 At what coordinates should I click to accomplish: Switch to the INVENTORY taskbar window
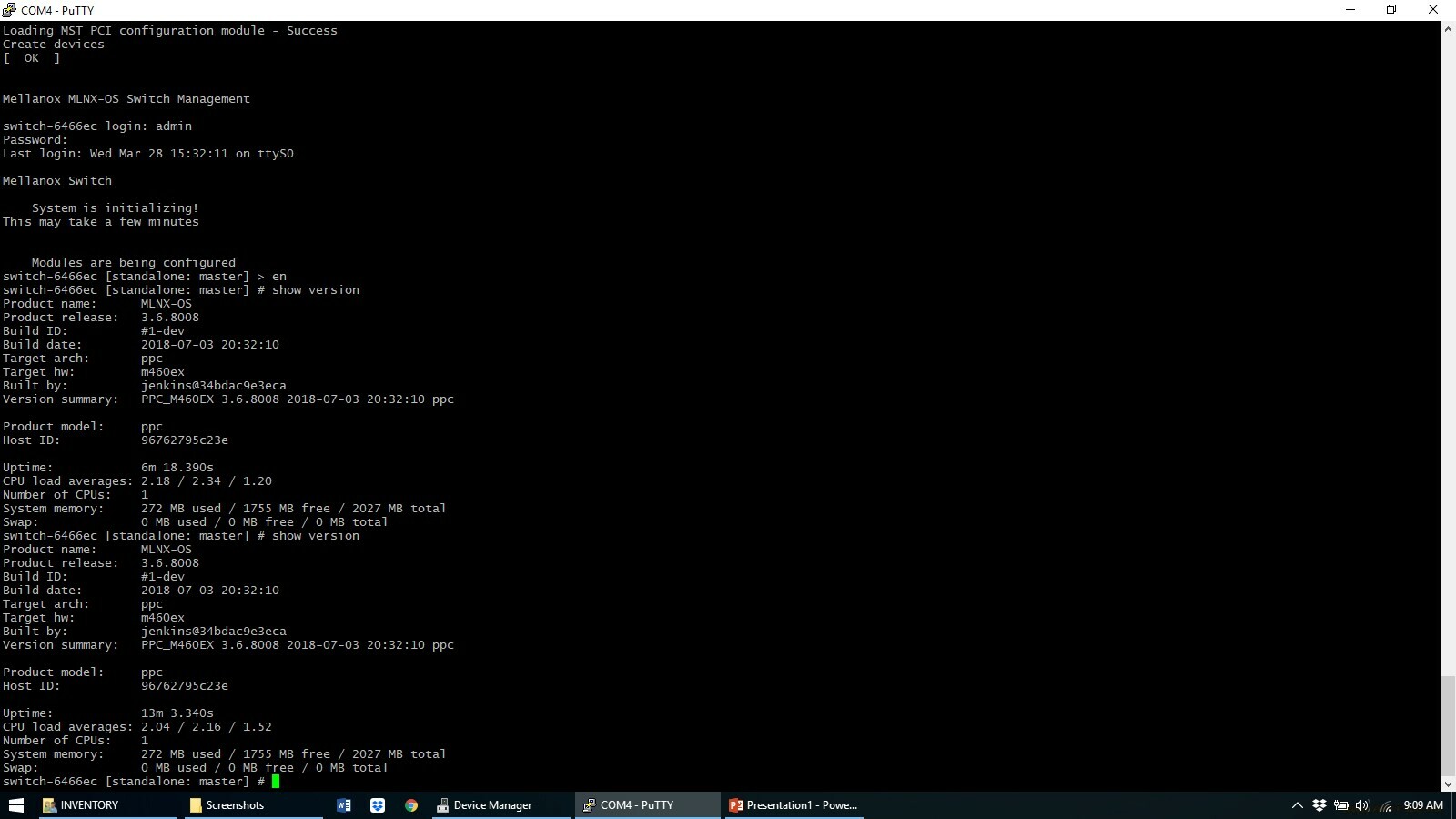(109, 805)
